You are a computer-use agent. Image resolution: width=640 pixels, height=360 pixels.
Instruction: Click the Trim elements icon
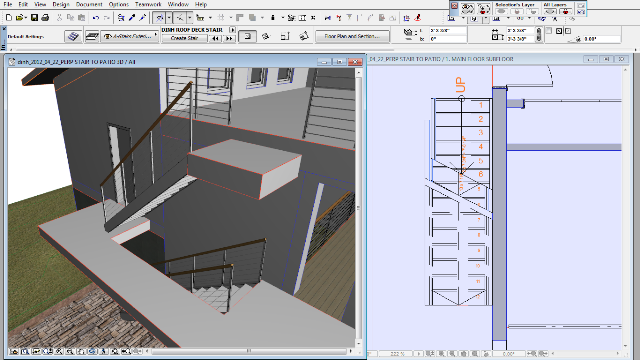point(240,18)
